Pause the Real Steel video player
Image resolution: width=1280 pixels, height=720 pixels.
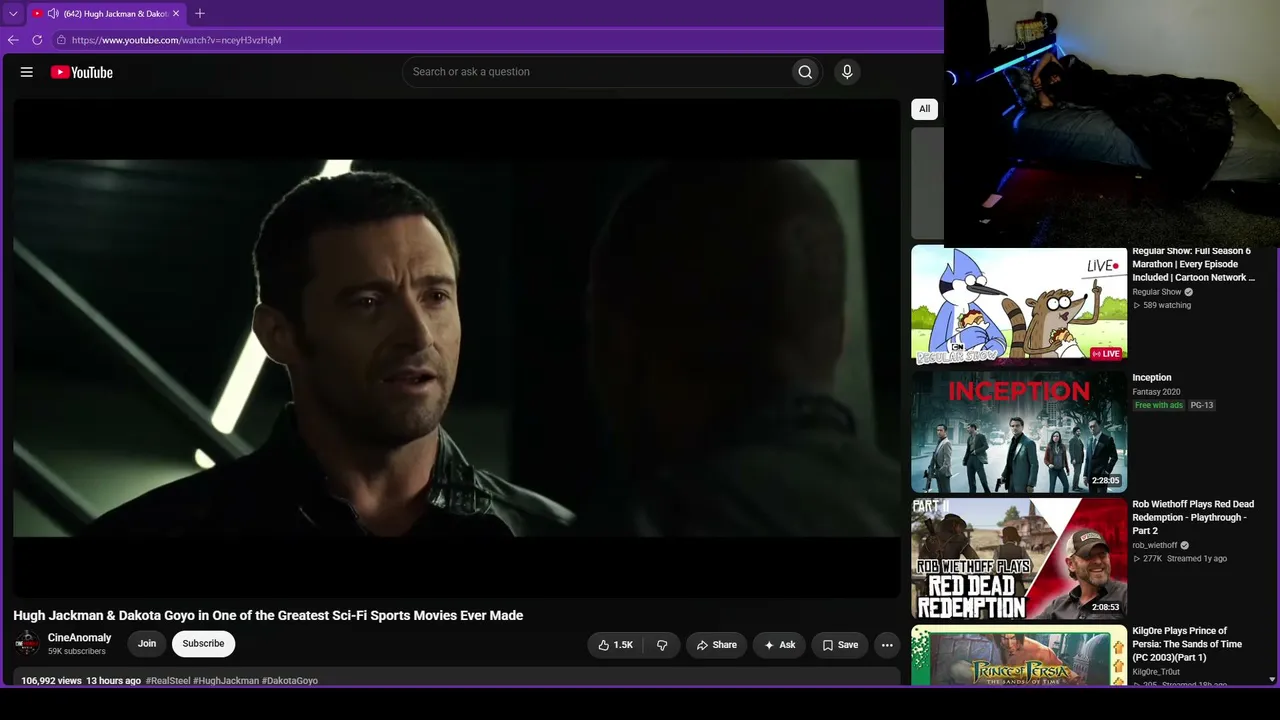(457, 348)
